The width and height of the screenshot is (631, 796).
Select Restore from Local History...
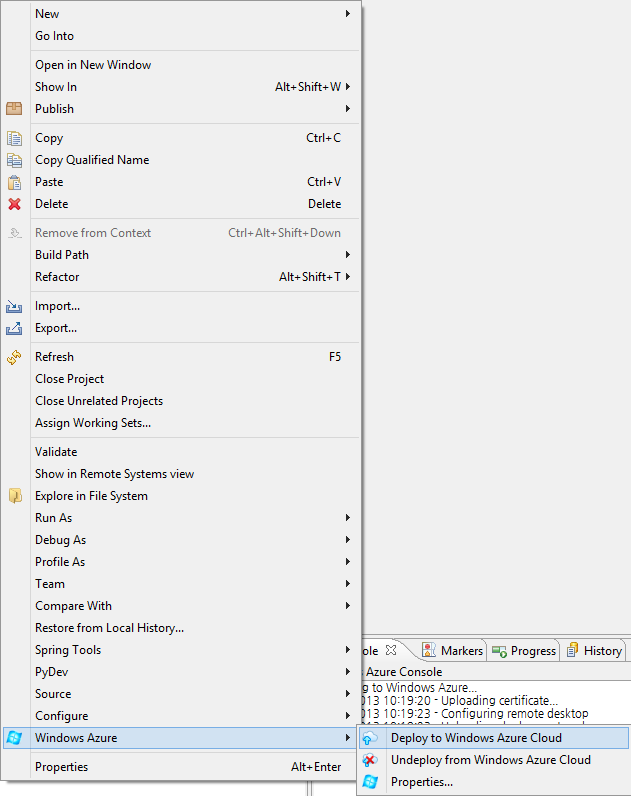tap(180, 628)
